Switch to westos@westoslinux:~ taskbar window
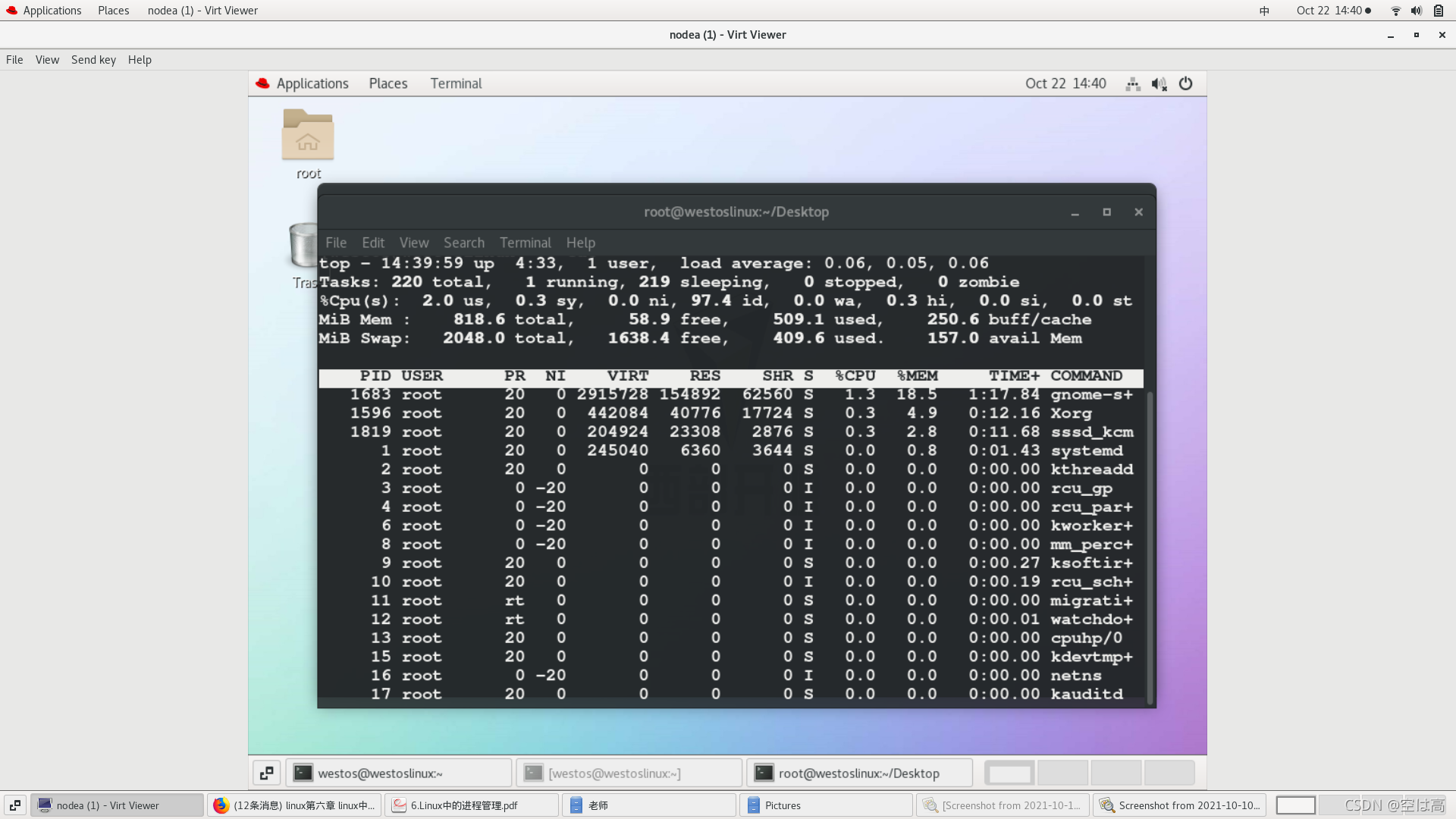1456x819 pixels. coord(399,773)
